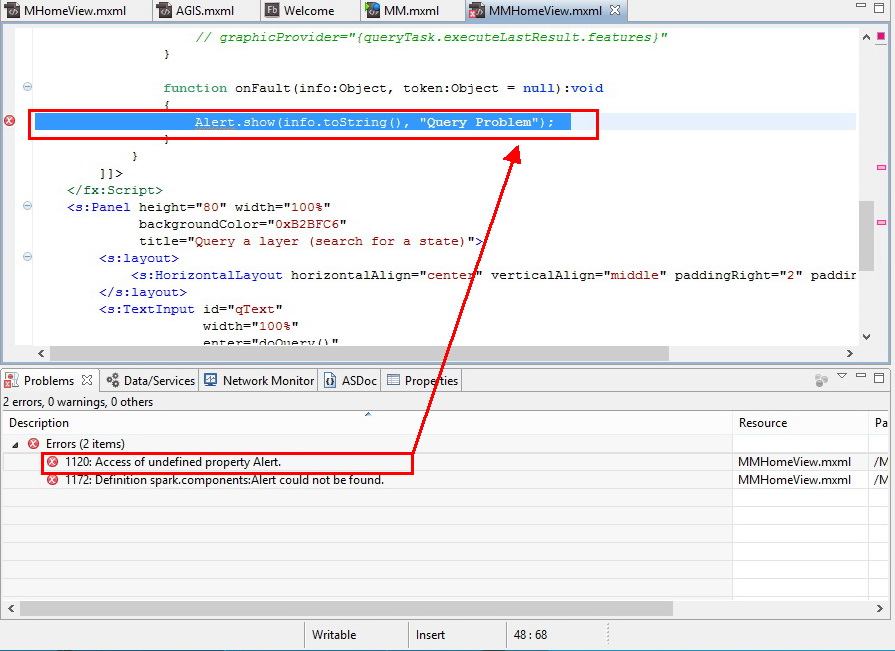Viewport: 895px width, 651px height.
Task: Collapse the Errors (2 items) tree node
Action: [x=15, y=443]
